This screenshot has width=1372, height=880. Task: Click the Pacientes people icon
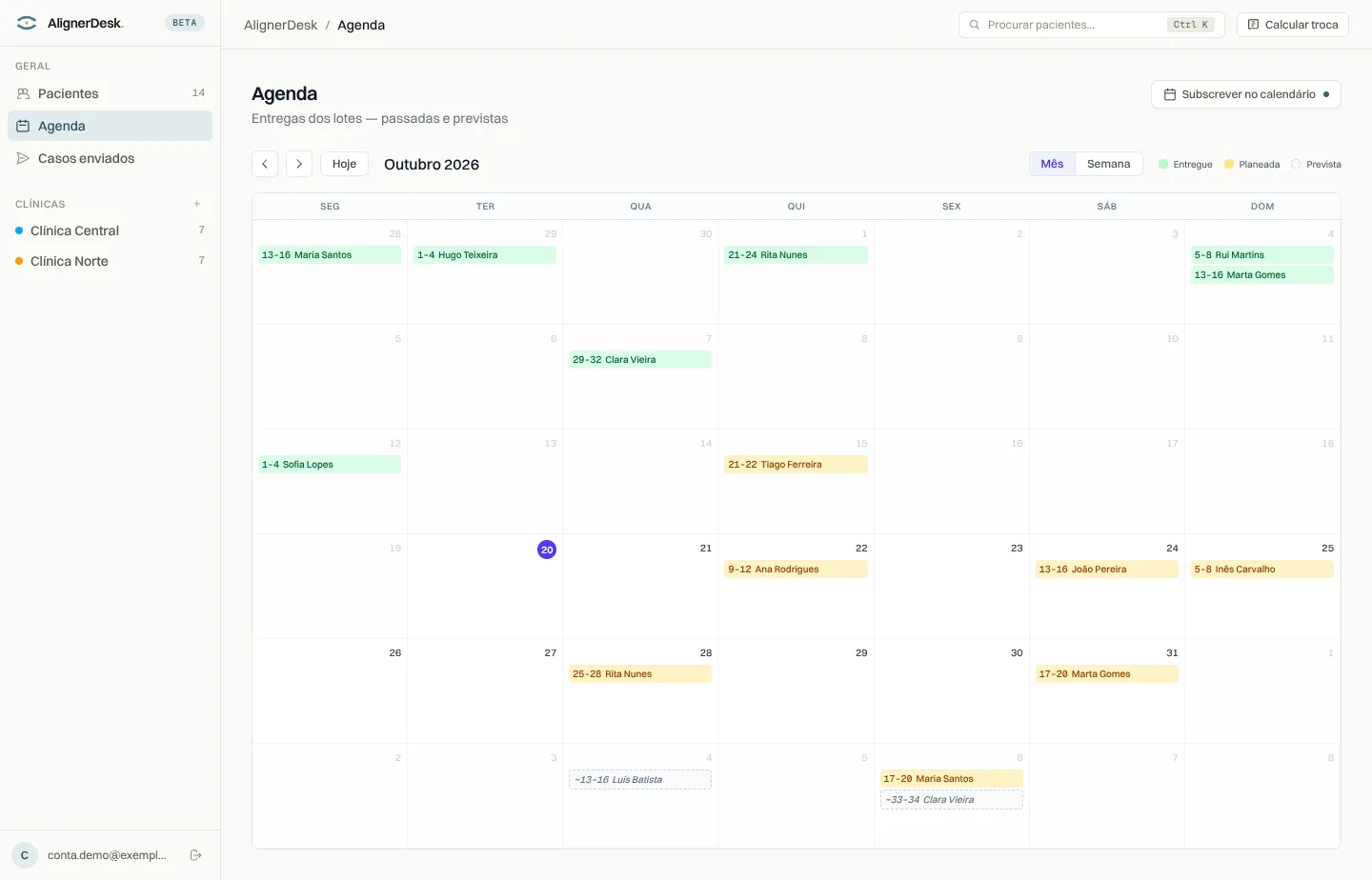coord(23,93)
